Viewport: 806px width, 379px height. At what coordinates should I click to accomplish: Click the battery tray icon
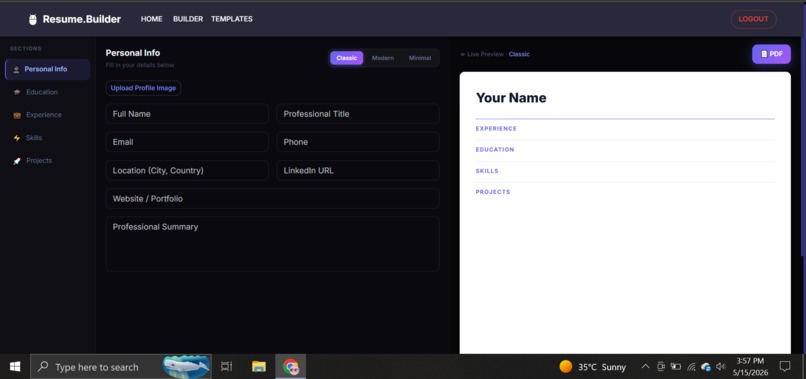point(675,367)
